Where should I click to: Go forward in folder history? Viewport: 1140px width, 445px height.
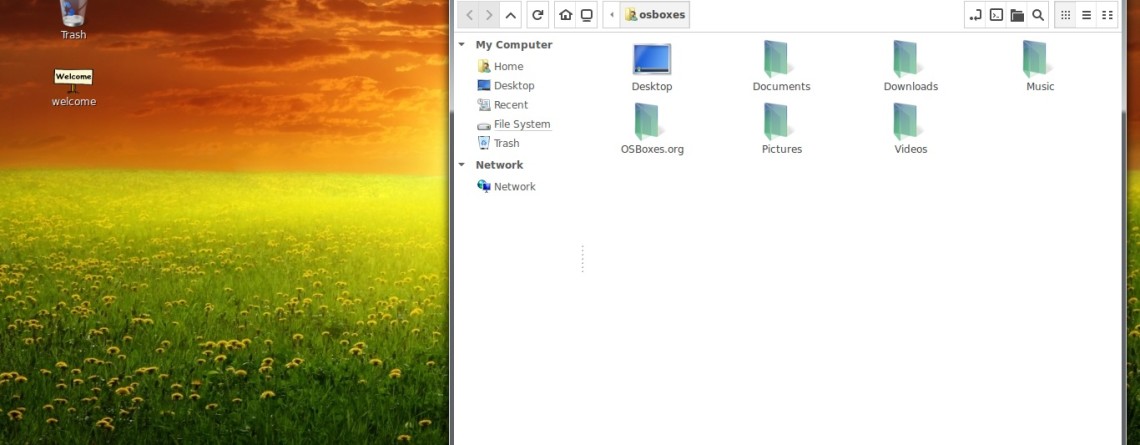[489, 15]
